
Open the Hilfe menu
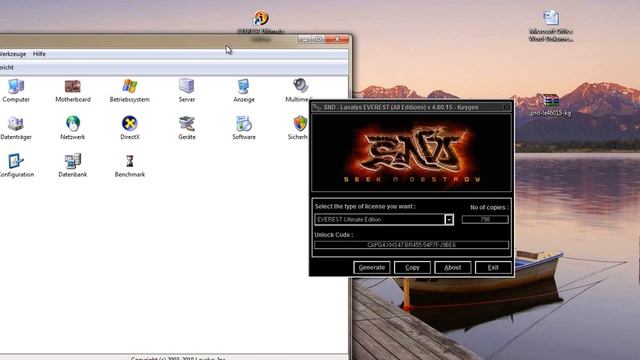39,54
